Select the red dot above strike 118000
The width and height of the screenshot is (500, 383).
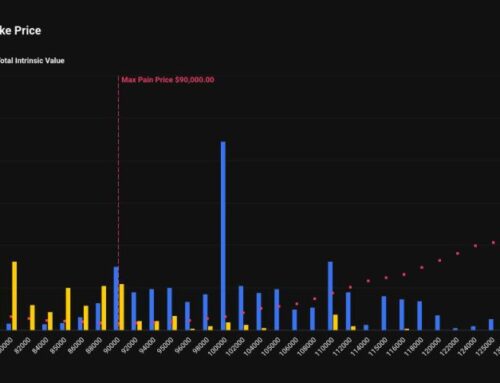click(422, 267)
